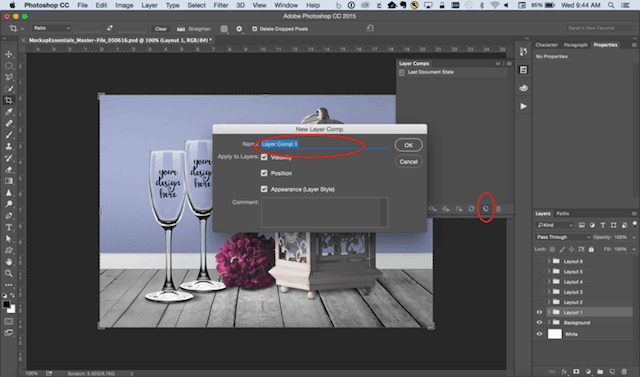Select the Polygonal Lasso tool

coord(9,77)
